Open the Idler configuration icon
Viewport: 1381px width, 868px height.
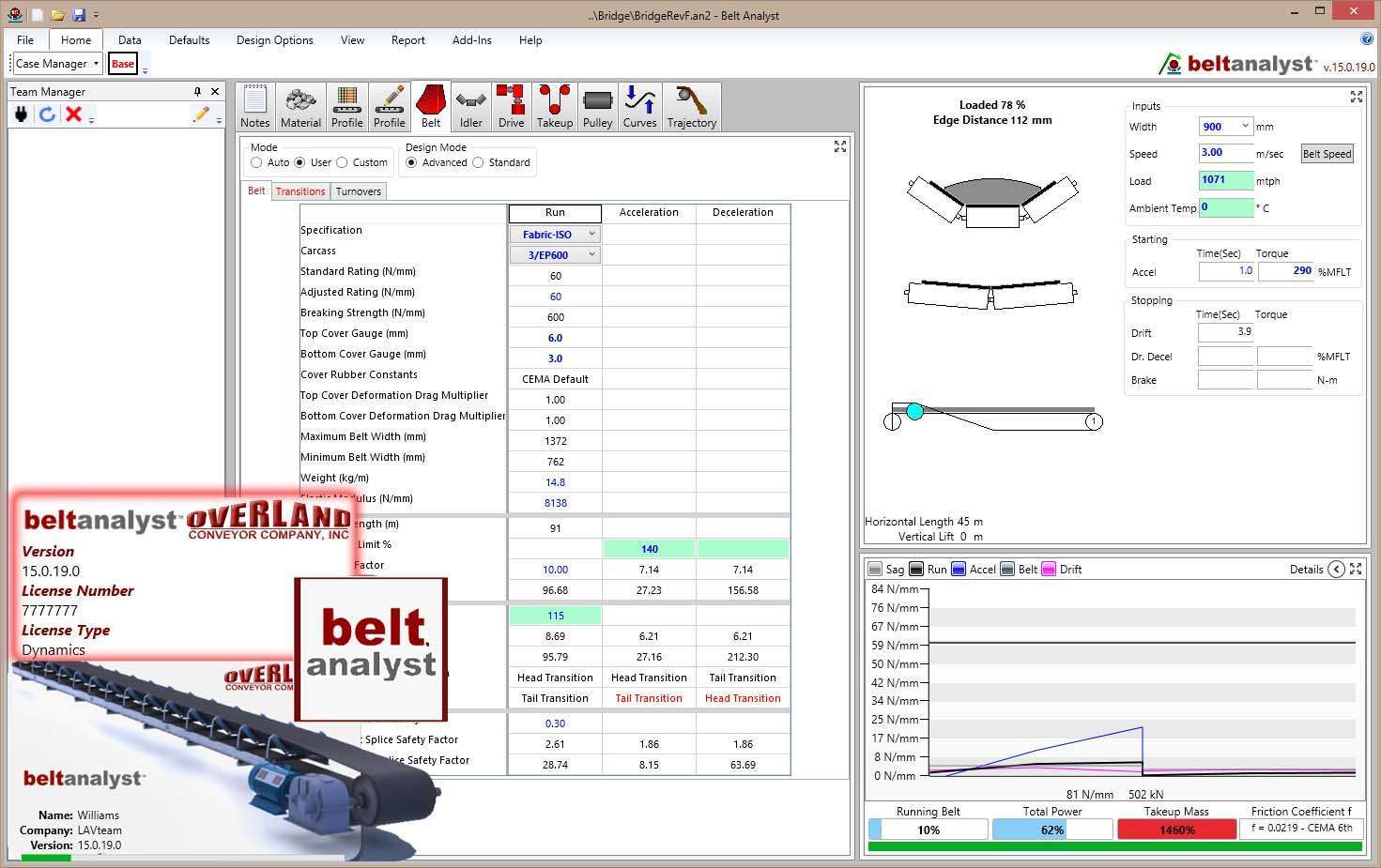click(x=470, y=105)
